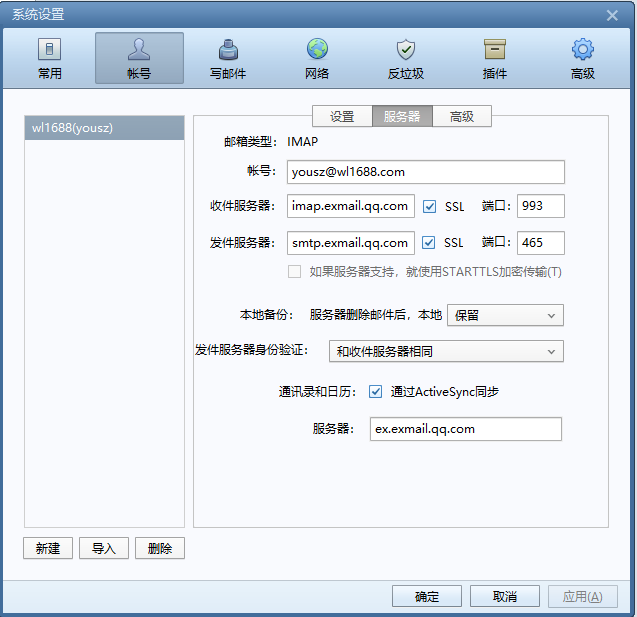Select the 帐号 account settings icon
This screenshot has height=617, width=637.
139,58
